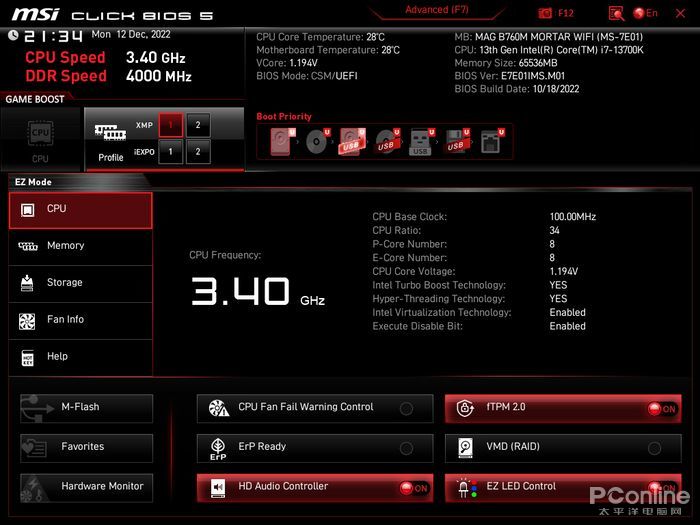Select the network boot device icon
The height and width of the screenshot is (525, 700).
coord(492,142)
